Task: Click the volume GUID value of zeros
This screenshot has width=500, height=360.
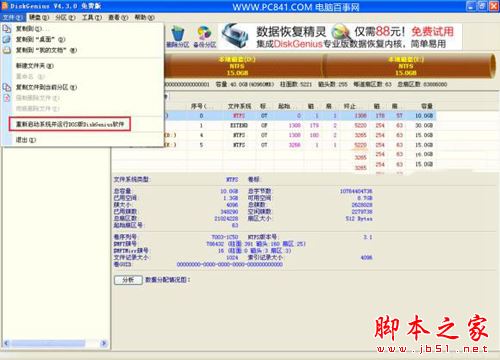Action: [230, 264]
